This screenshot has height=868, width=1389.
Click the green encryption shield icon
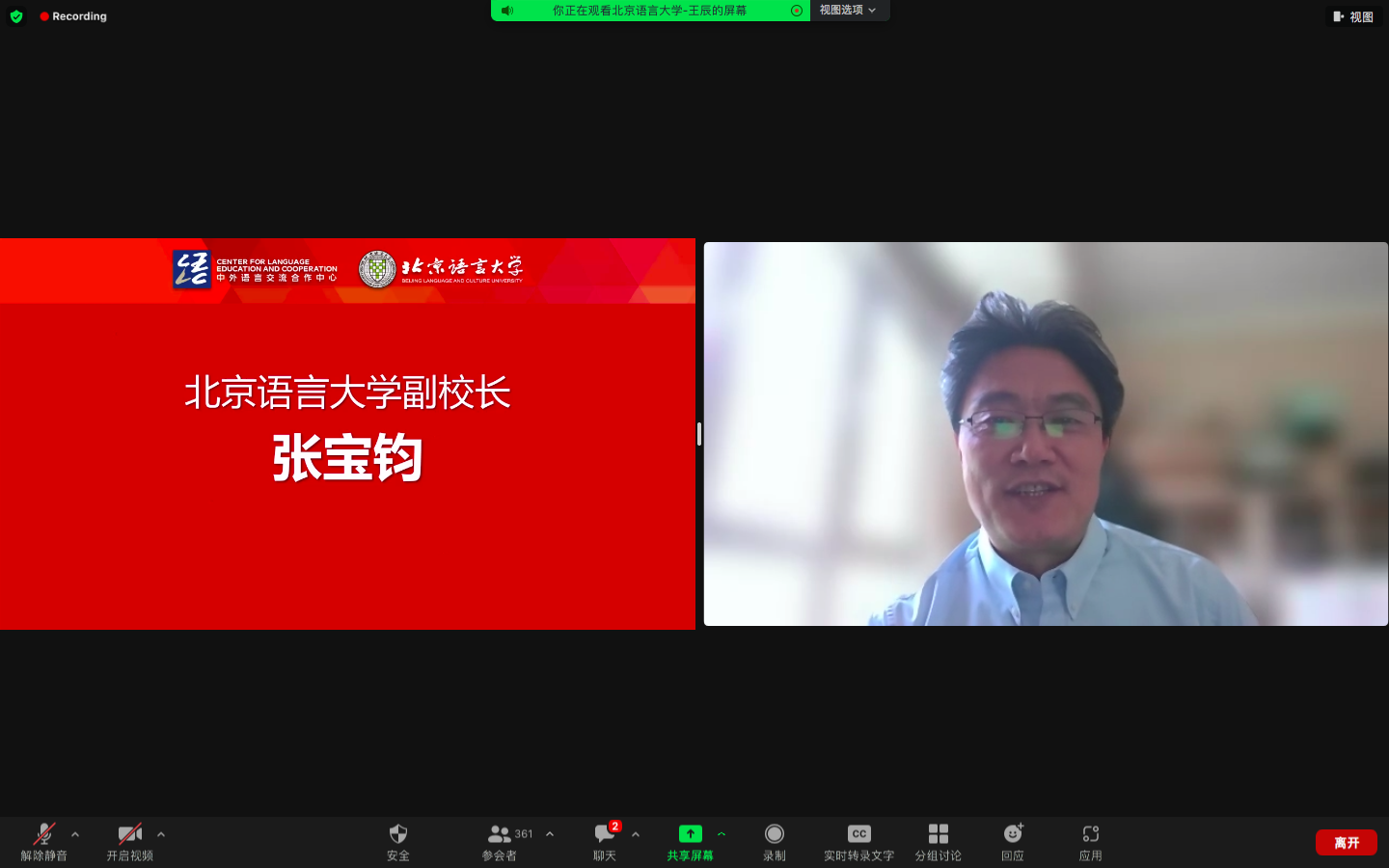coord(16,16)
